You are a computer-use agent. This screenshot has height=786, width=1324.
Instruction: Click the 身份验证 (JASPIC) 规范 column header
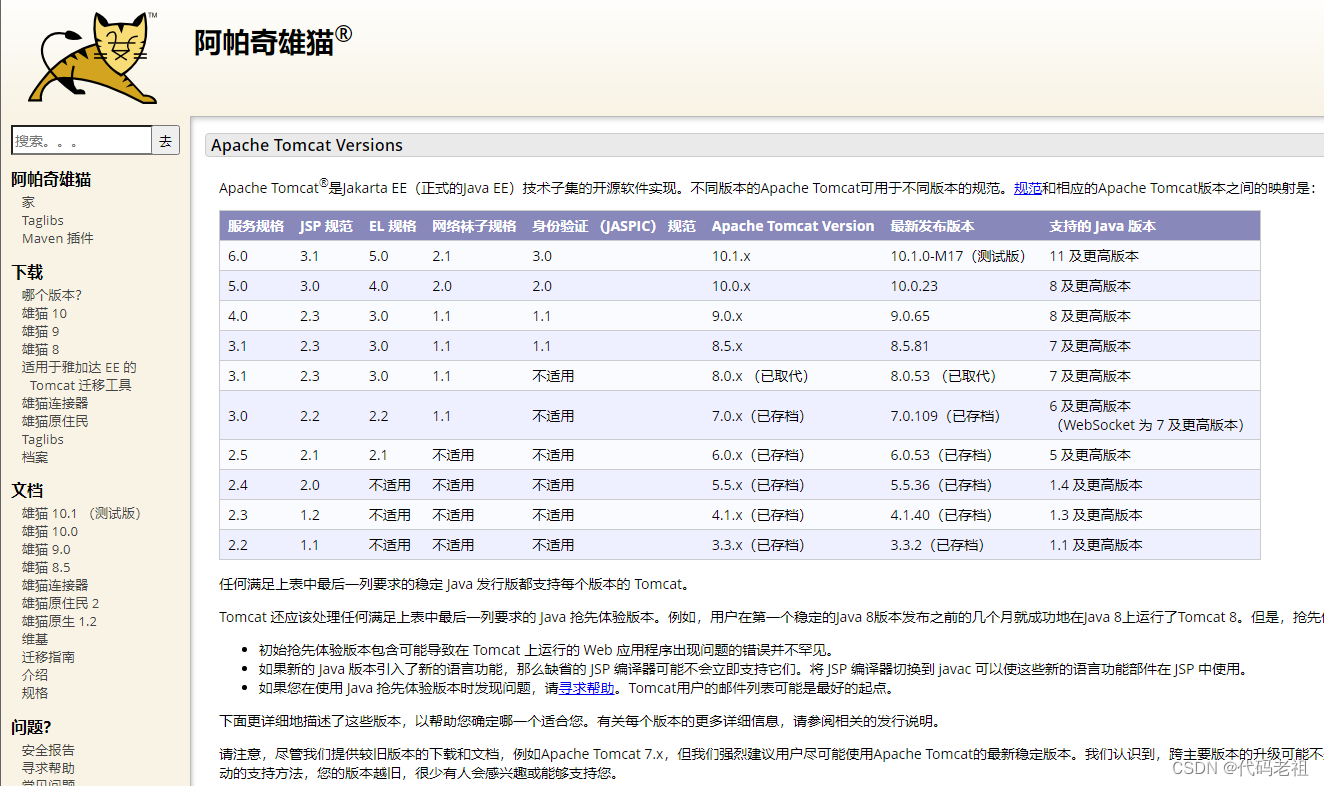pyautogui.click(x=614, y=226)
